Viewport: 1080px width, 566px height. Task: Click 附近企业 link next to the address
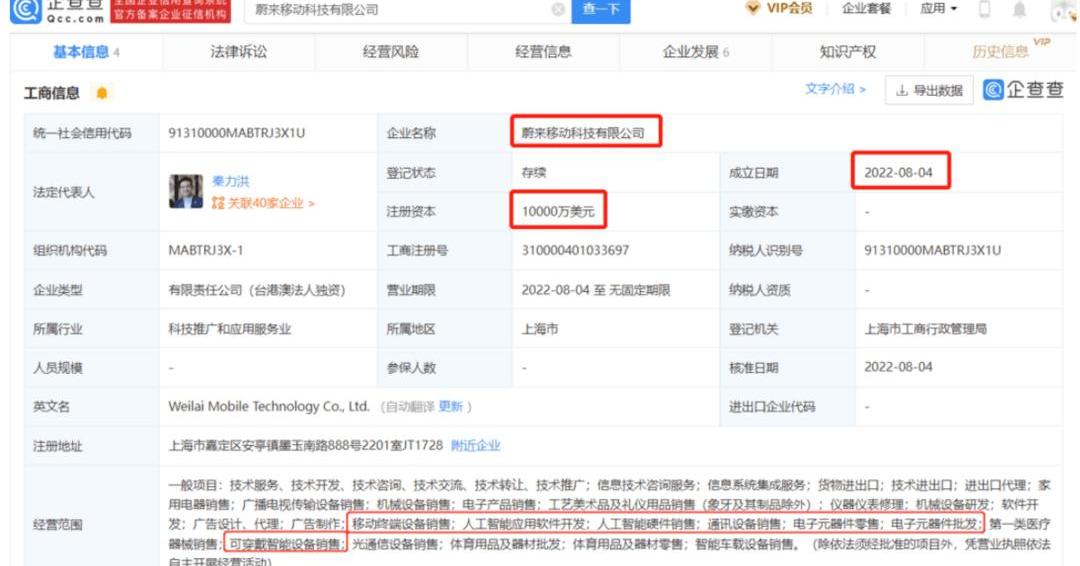click(x=475, y=446)
